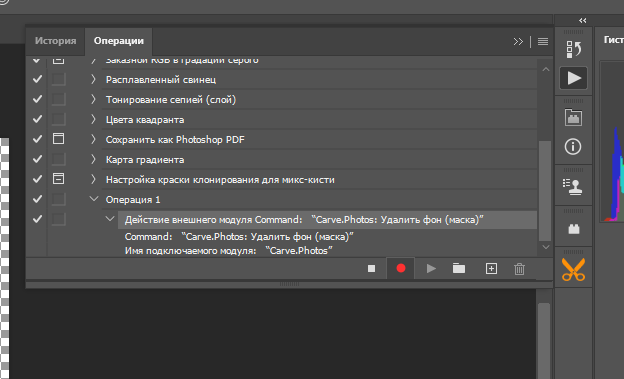The width and height of the screenshot is (624, 379).
Task: Toggle checkmark for Карта градиента
Action: click(x=37, y=159)
